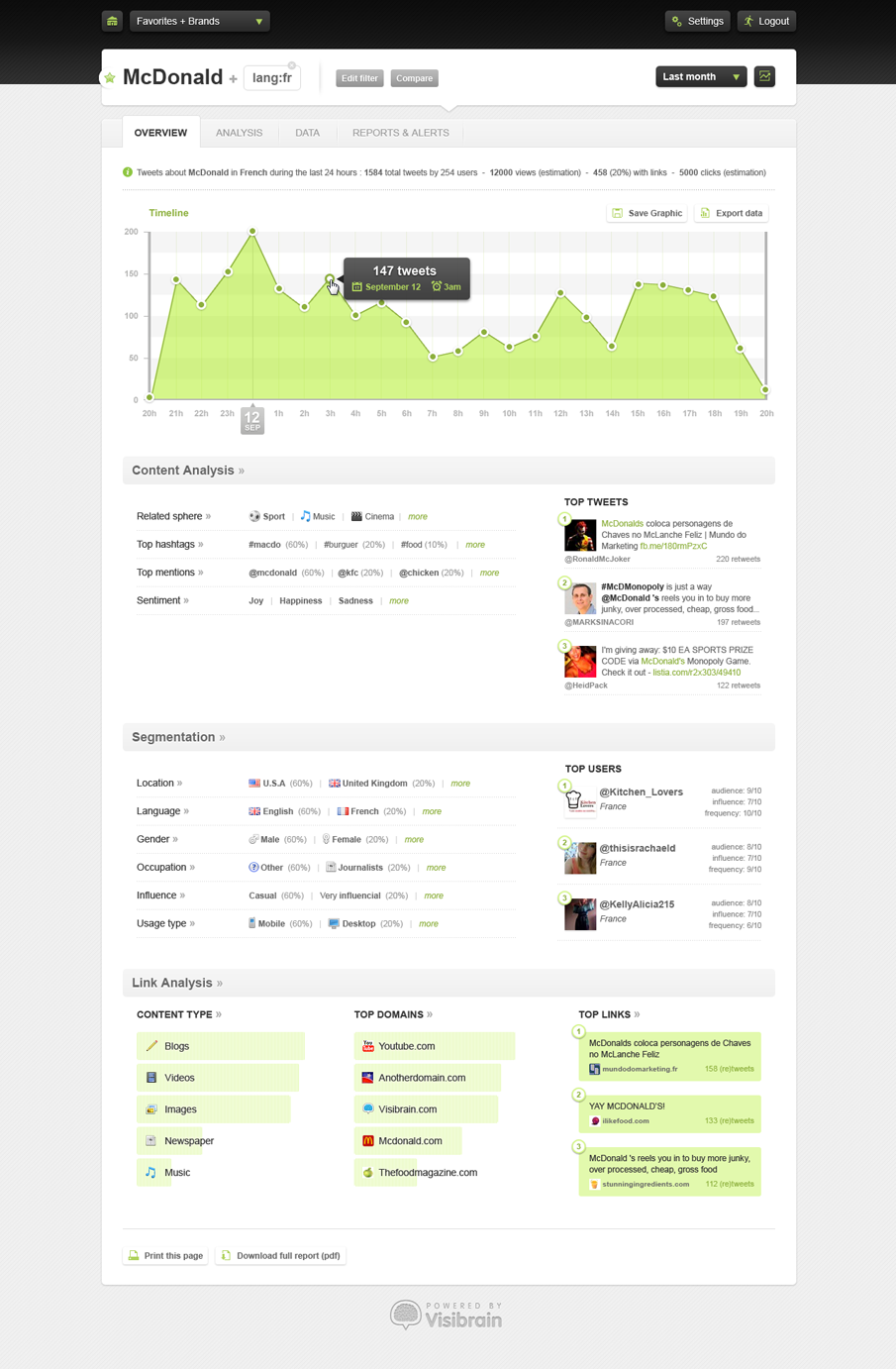896x1369 pixels.
Task: Open the @Kitchen_Lovers user profile
Action: pyautogui.click(x=641, y=791)
